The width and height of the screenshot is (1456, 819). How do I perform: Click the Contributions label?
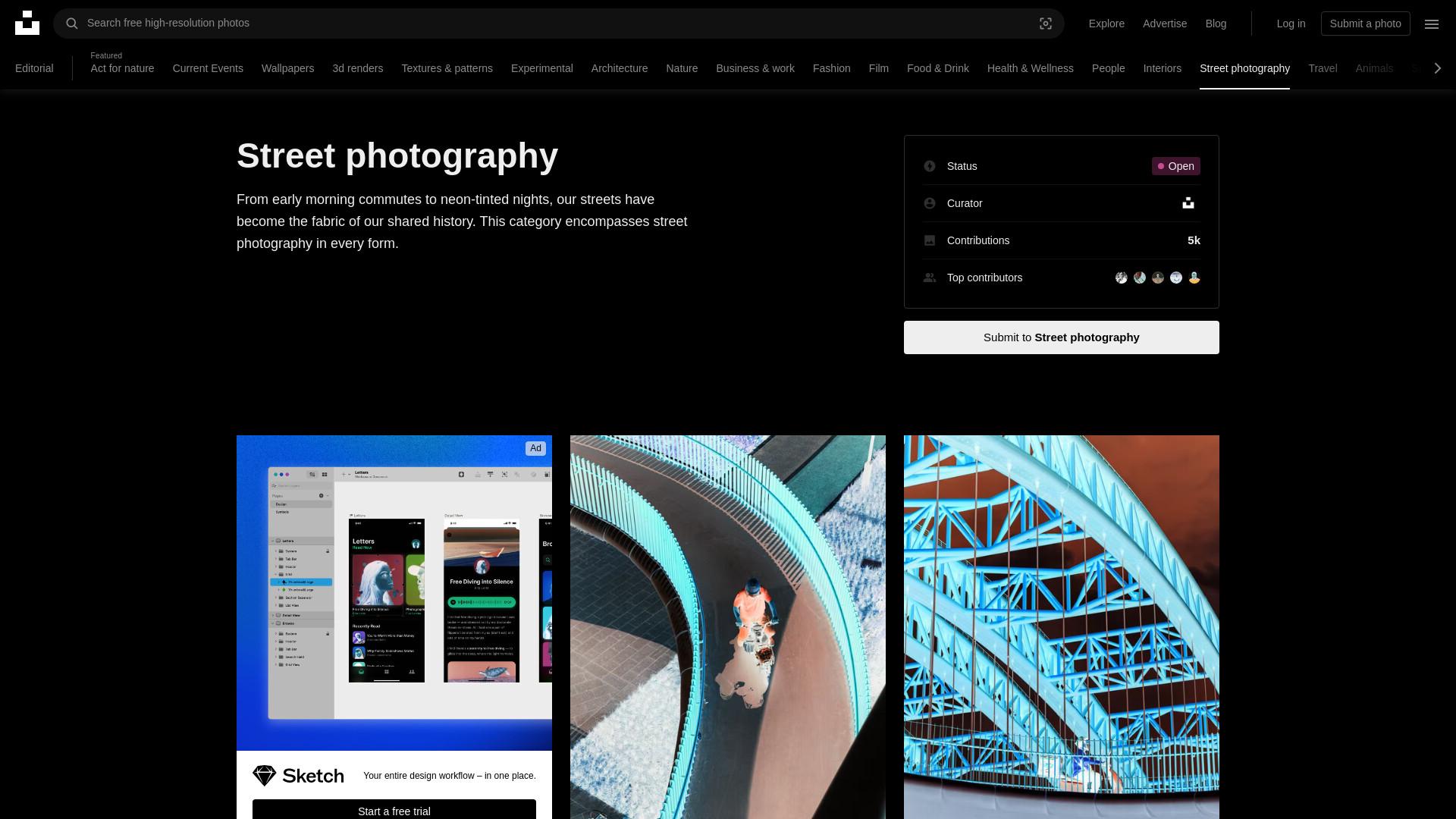[978, 240]
